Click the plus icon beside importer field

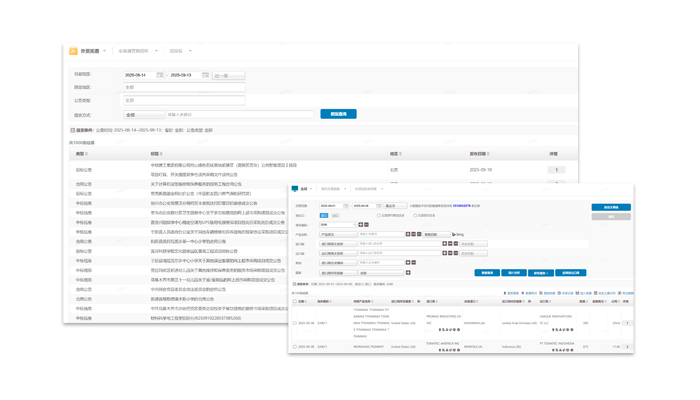445,244
